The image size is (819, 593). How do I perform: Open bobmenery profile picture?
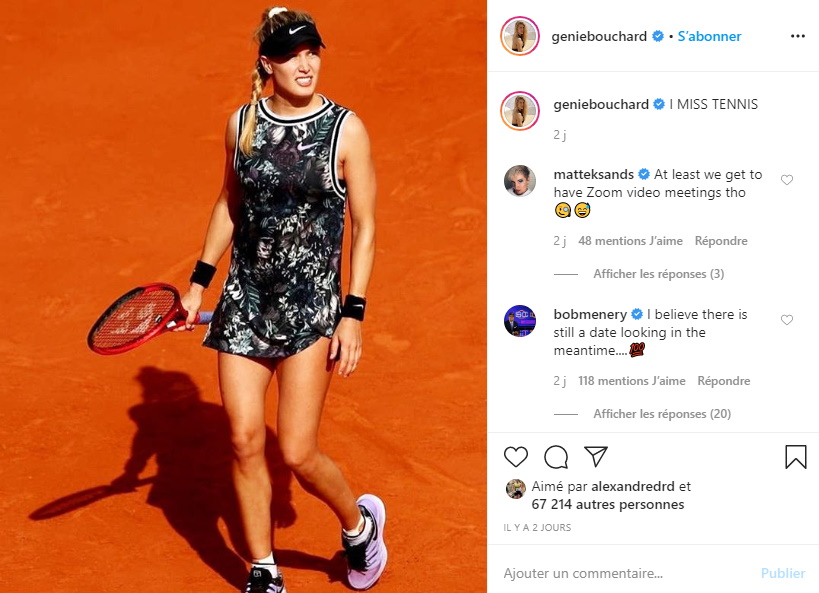520,321
